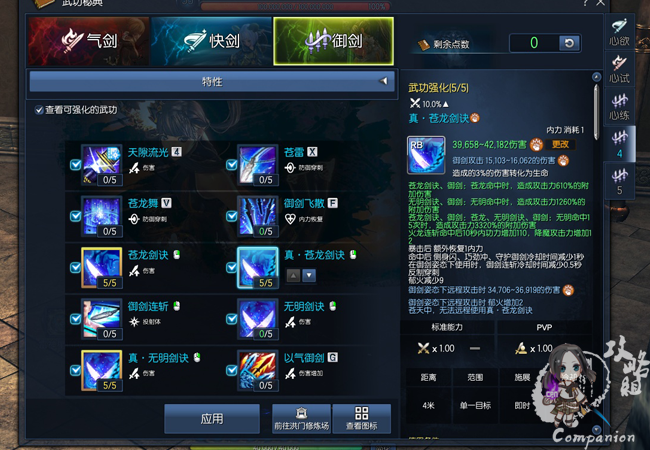
Task: Click the down arrow under 真·苍龙剑诀
Action: [x=309, y=275]
